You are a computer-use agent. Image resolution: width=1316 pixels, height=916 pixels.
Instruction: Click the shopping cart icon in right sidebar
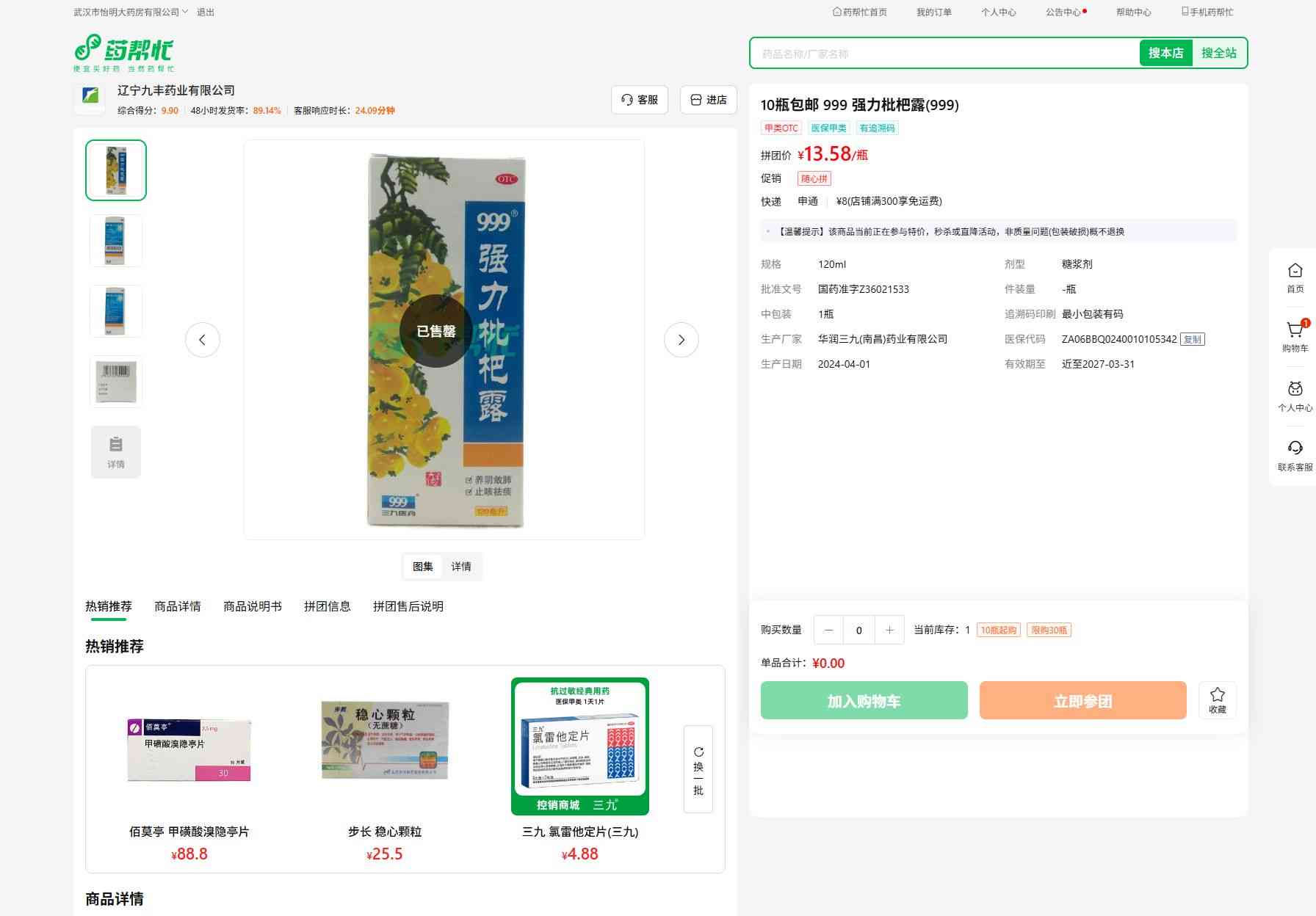[x=1295, y=331]
